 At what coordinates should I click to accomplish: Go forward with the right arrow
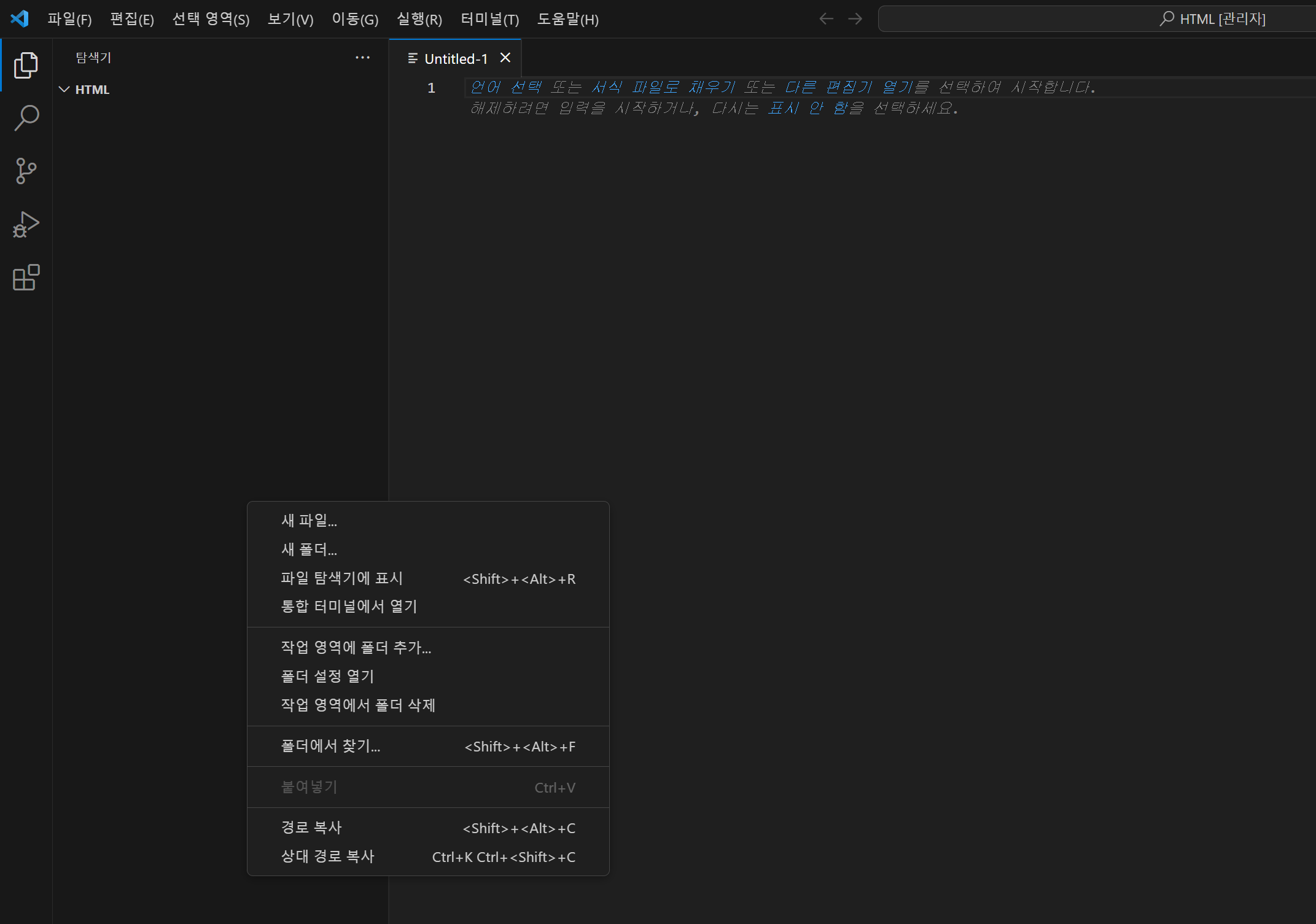pos(855,19)
